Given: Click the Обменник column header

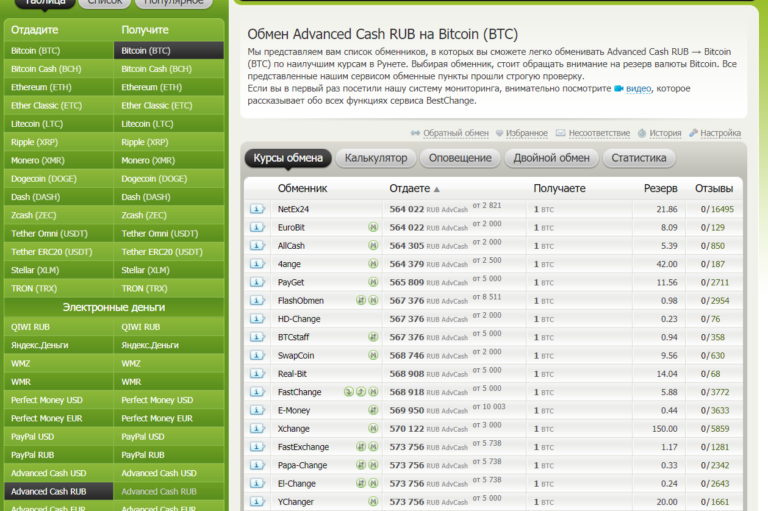Looking at the screenshot, I should click(302, 189).
